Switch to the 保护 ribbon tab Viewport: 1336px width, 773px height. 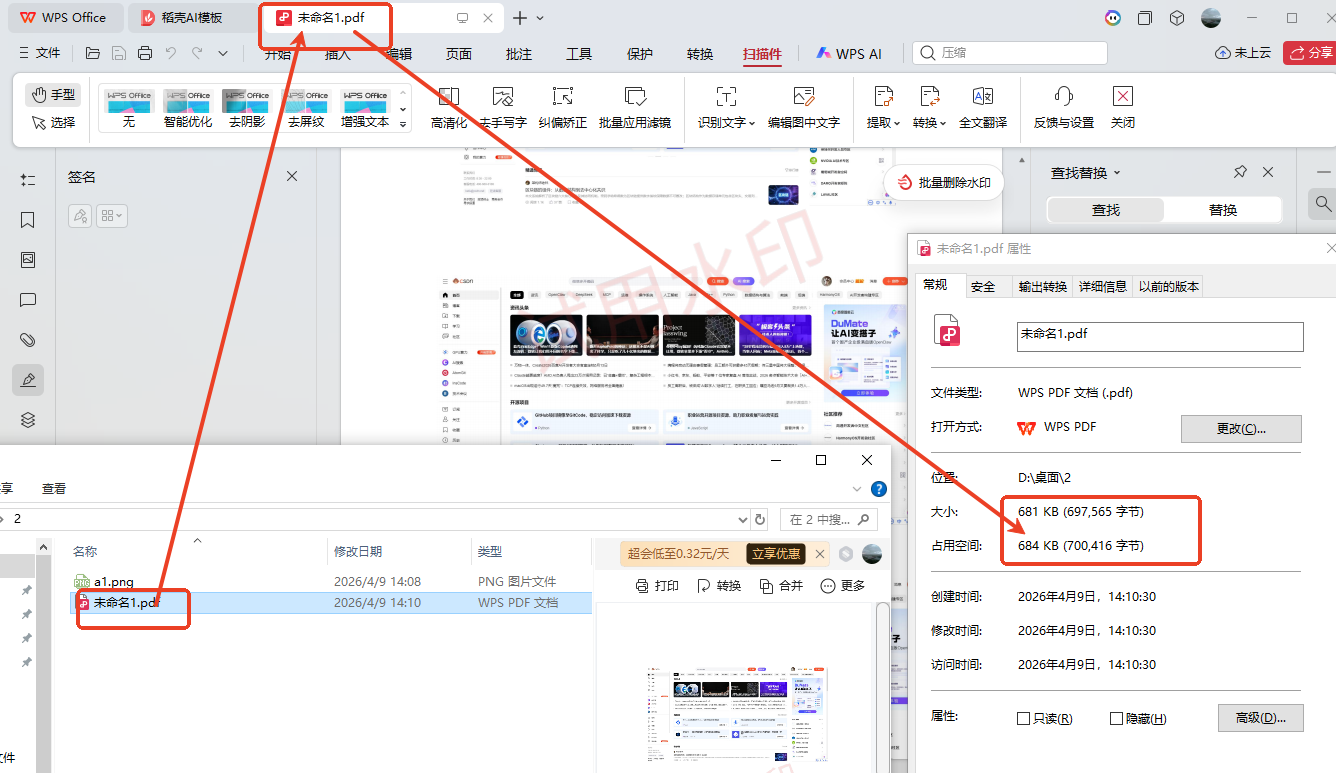pyautogui.click(x=640, y=54)
